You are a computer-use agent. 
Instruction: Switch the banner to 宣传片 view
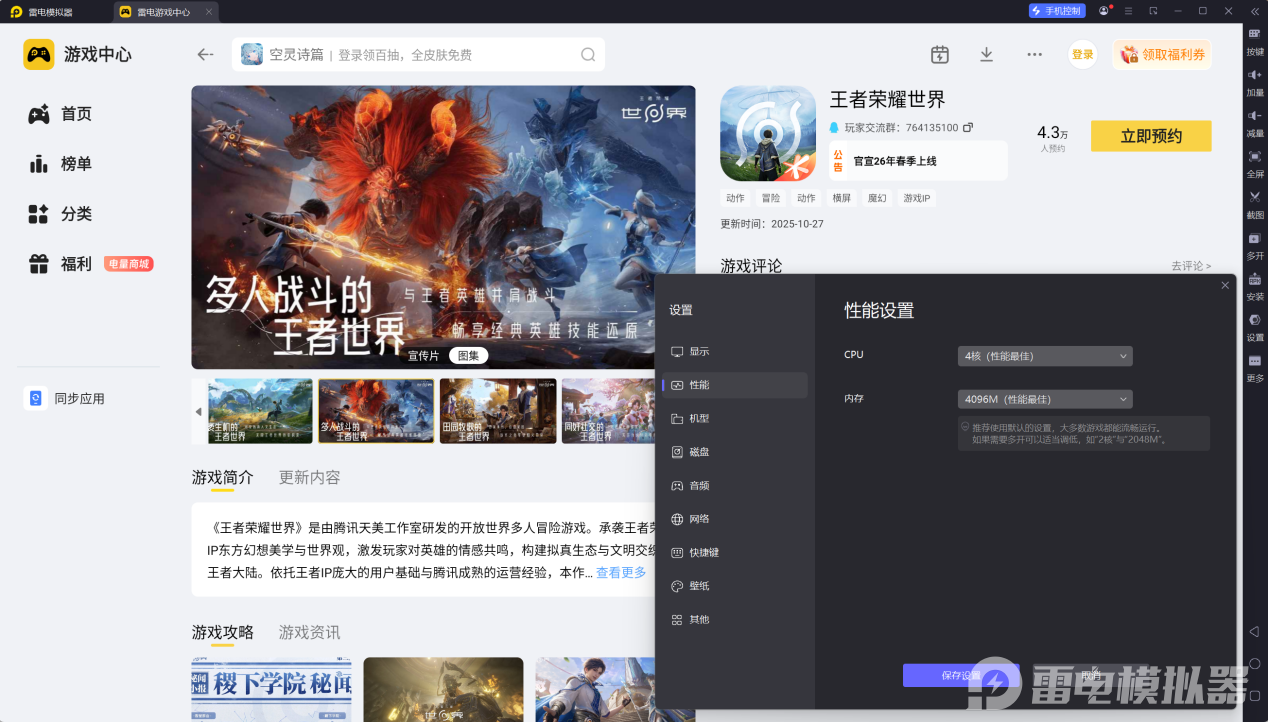click(423, 356)
